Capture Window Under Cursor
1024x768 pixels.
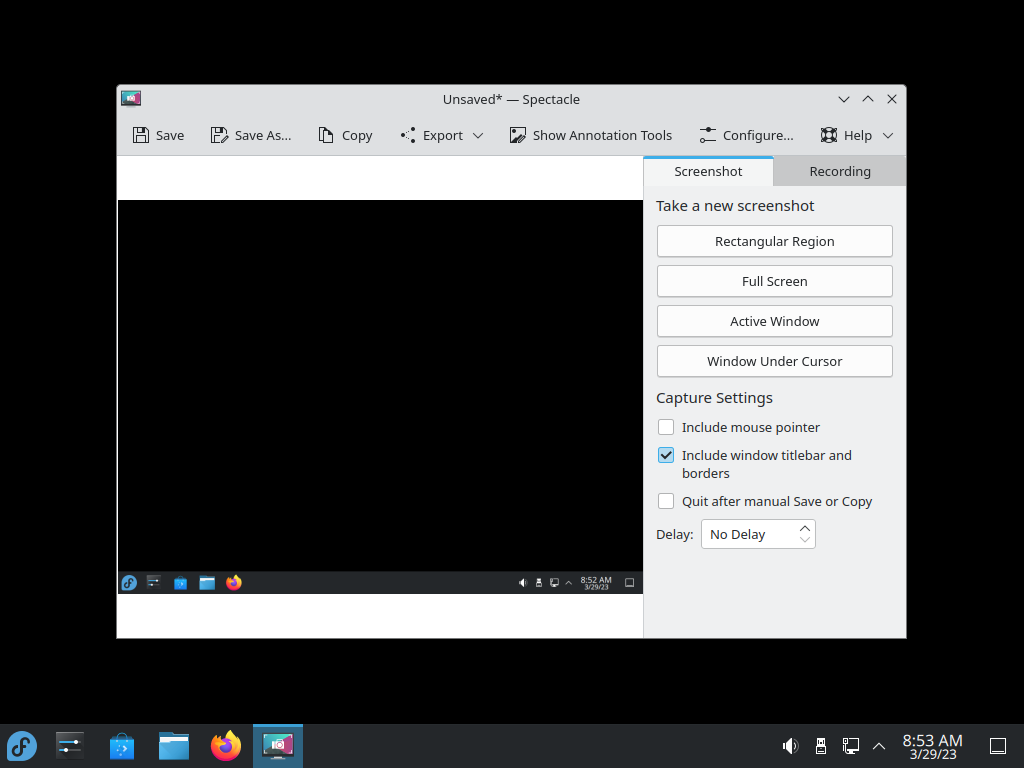pyautogui.click(x=775, y=360)
